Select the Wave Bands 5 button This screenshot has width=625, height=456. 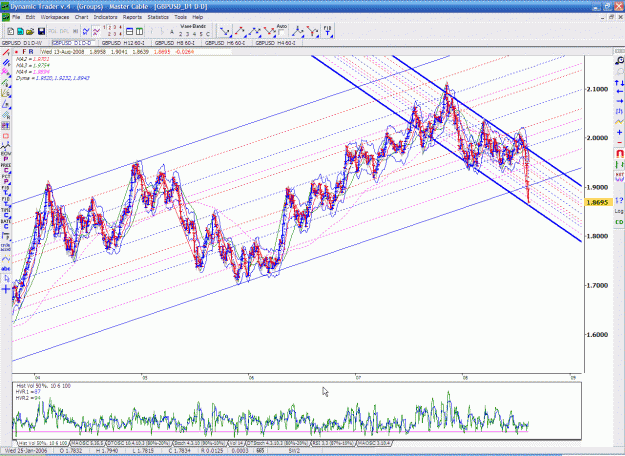201,34
